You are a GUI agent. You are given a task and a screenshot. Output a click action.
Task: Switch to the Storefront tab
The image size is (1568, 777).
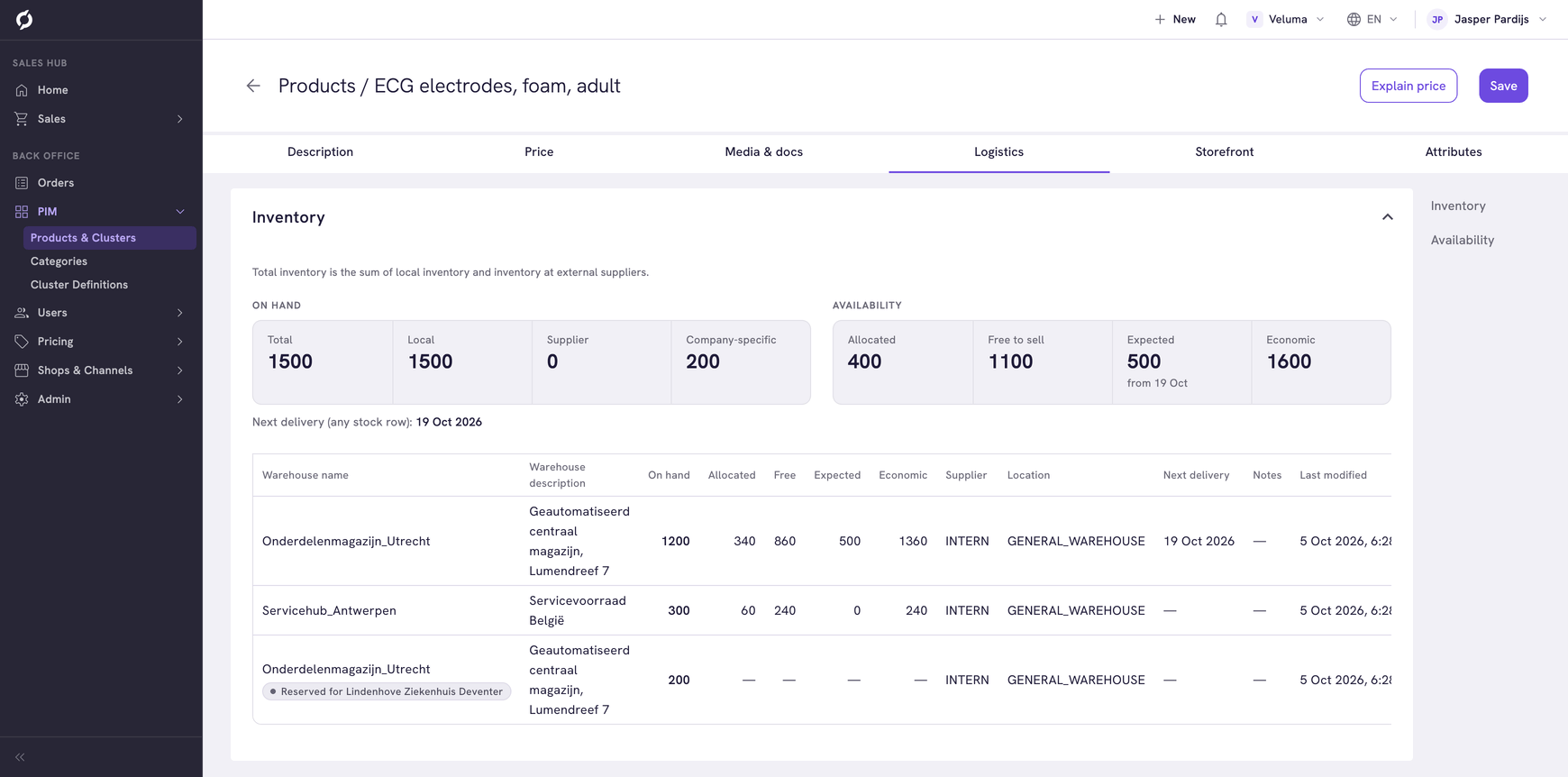click(1225, 152)
